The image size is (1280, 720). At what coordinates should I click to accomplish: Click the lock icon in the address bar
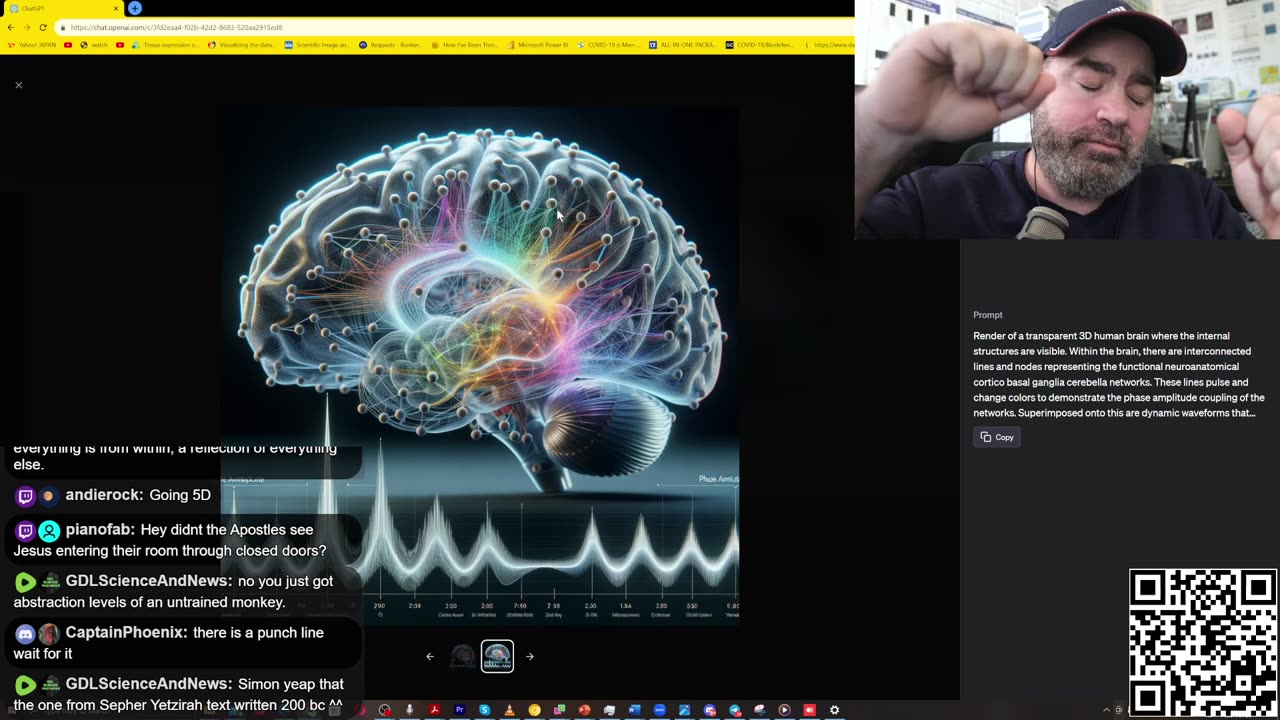(63, 27)
